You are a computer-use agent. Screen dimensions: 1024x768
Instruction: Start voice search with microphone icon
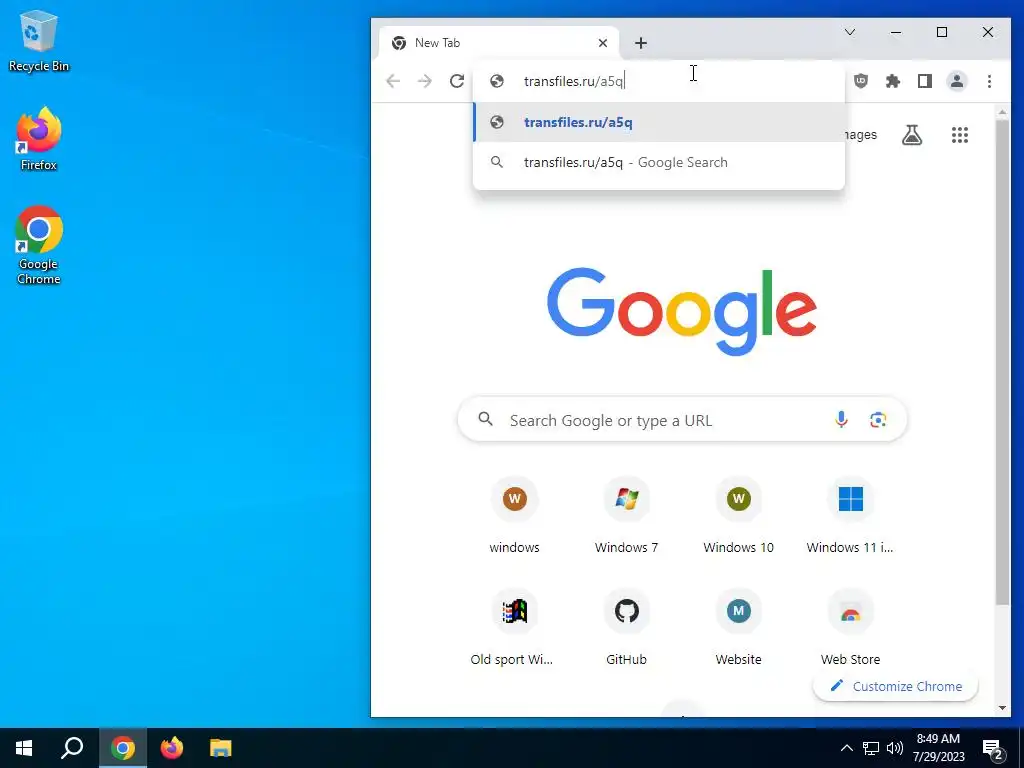(x=841, y=419)
